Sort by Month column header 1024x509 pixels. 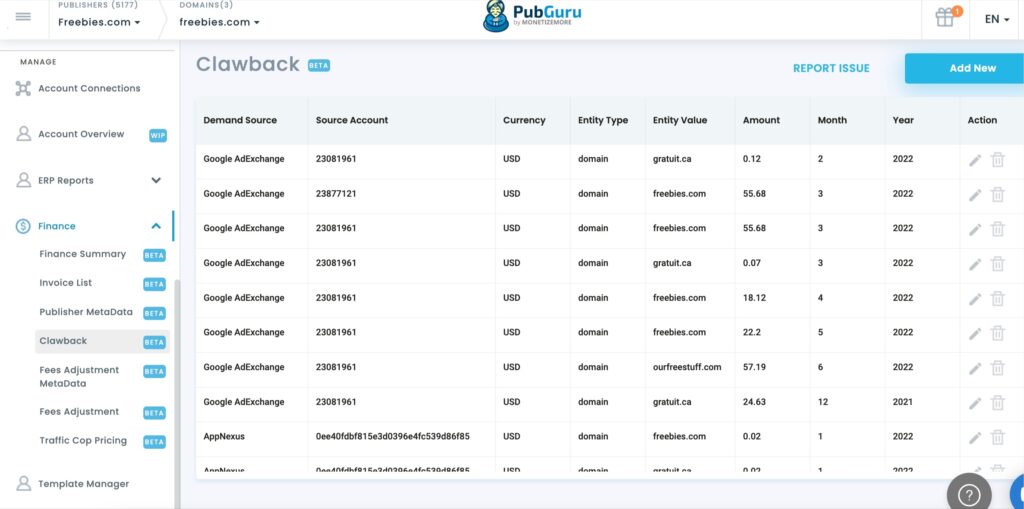tap(832, 120)
